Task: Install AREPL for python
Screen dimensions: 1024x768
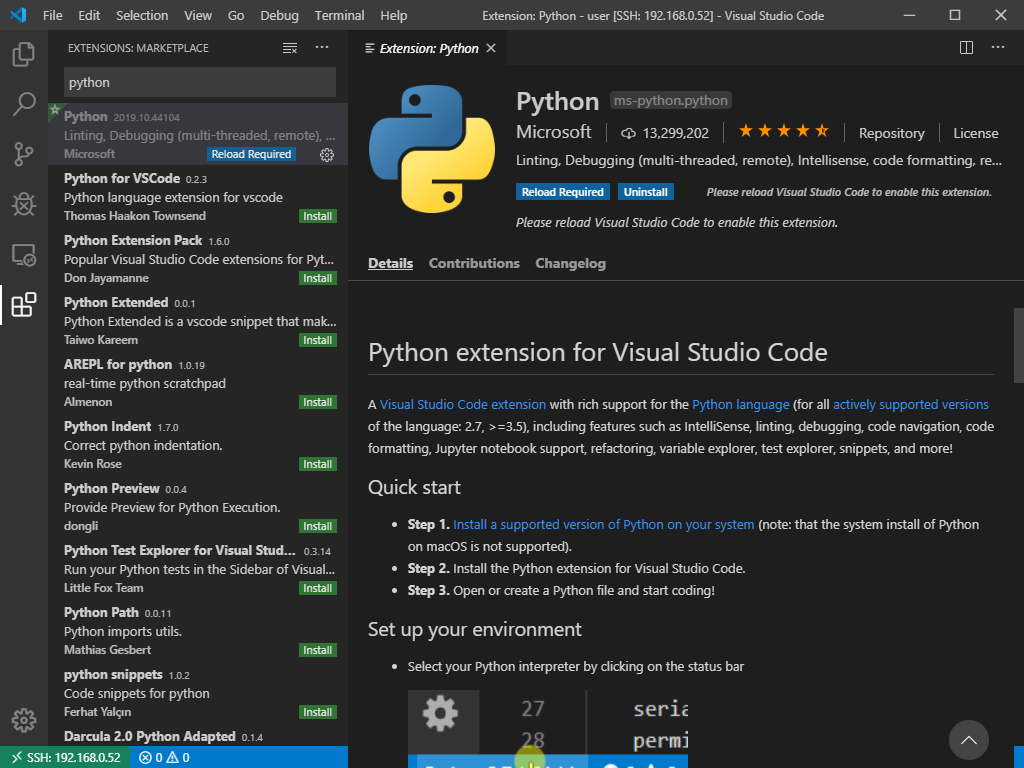Action: 317,402
